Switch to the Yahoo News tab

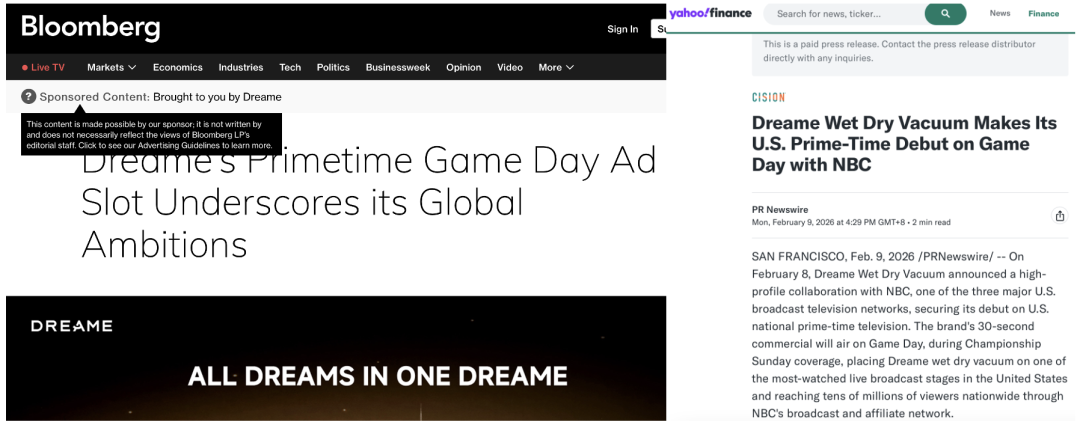point(1000,14)
